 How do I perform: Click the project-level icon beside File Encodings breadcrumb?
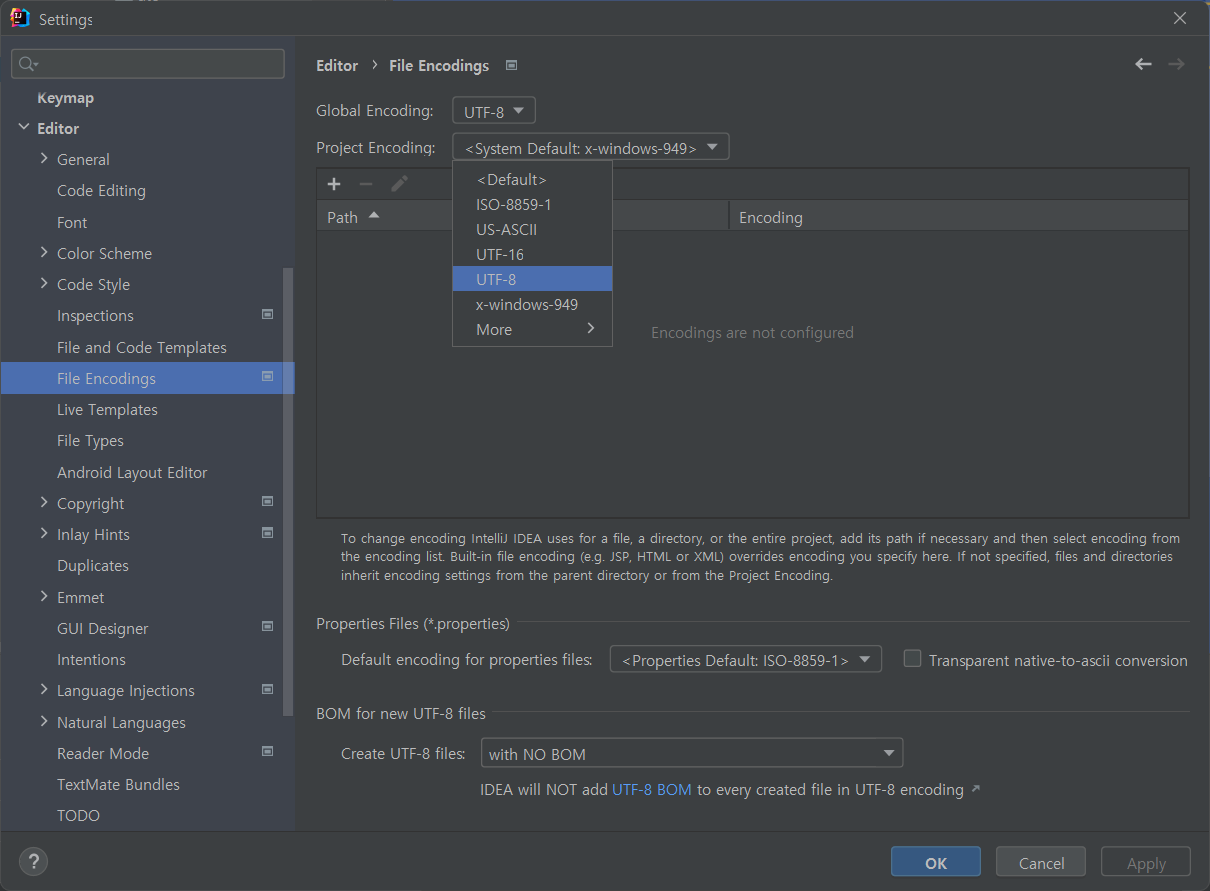(511, 65)
